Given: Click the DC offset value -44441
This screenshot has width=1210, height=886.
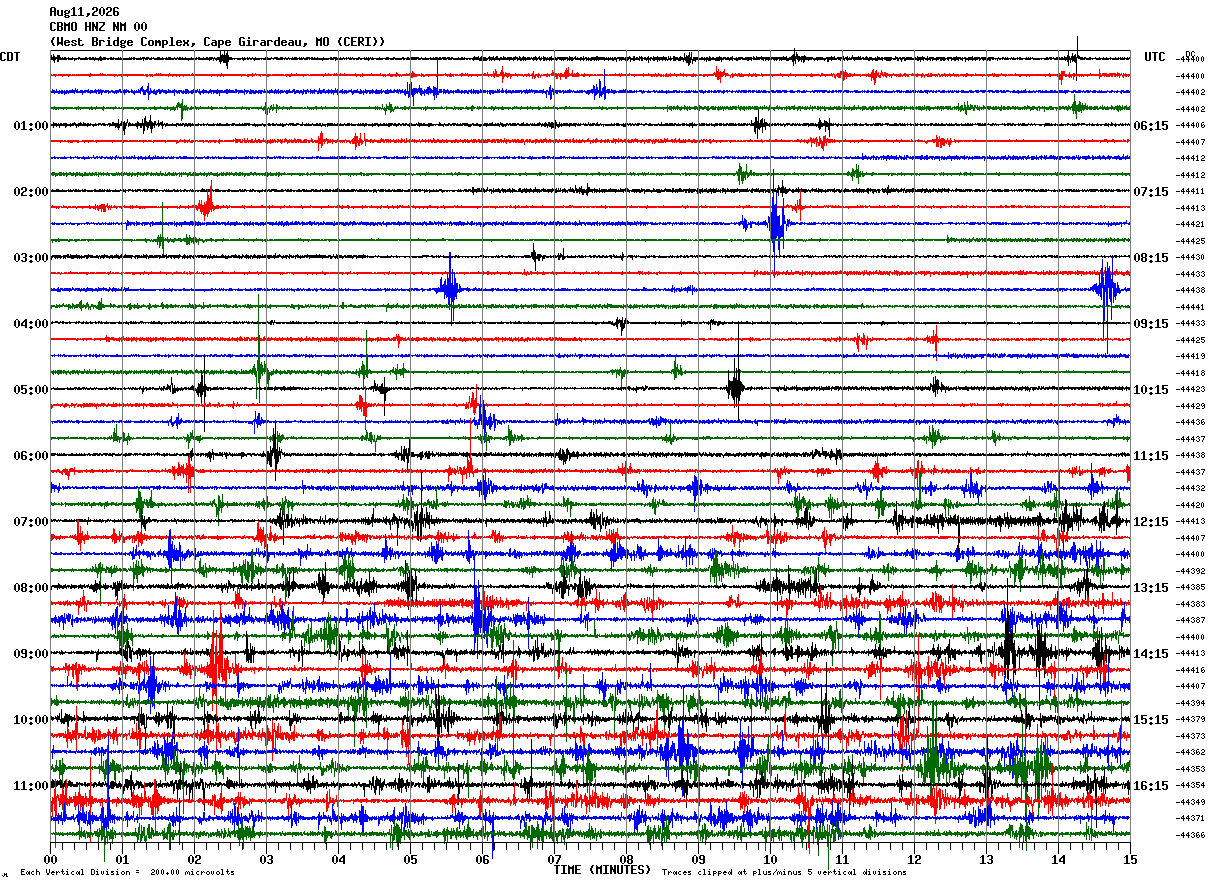Looking at the screenshot, I should coord(1191,307).
